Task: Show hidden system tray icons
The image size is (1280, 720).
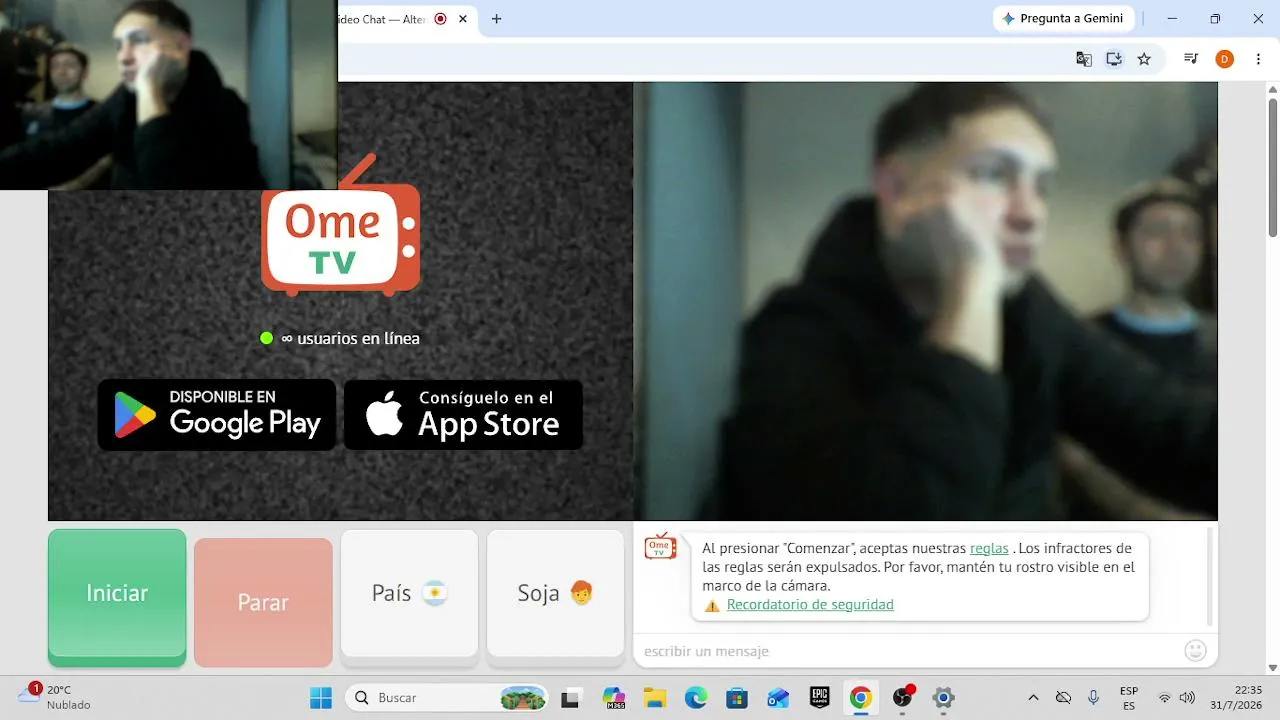Action: [1033, 697]
